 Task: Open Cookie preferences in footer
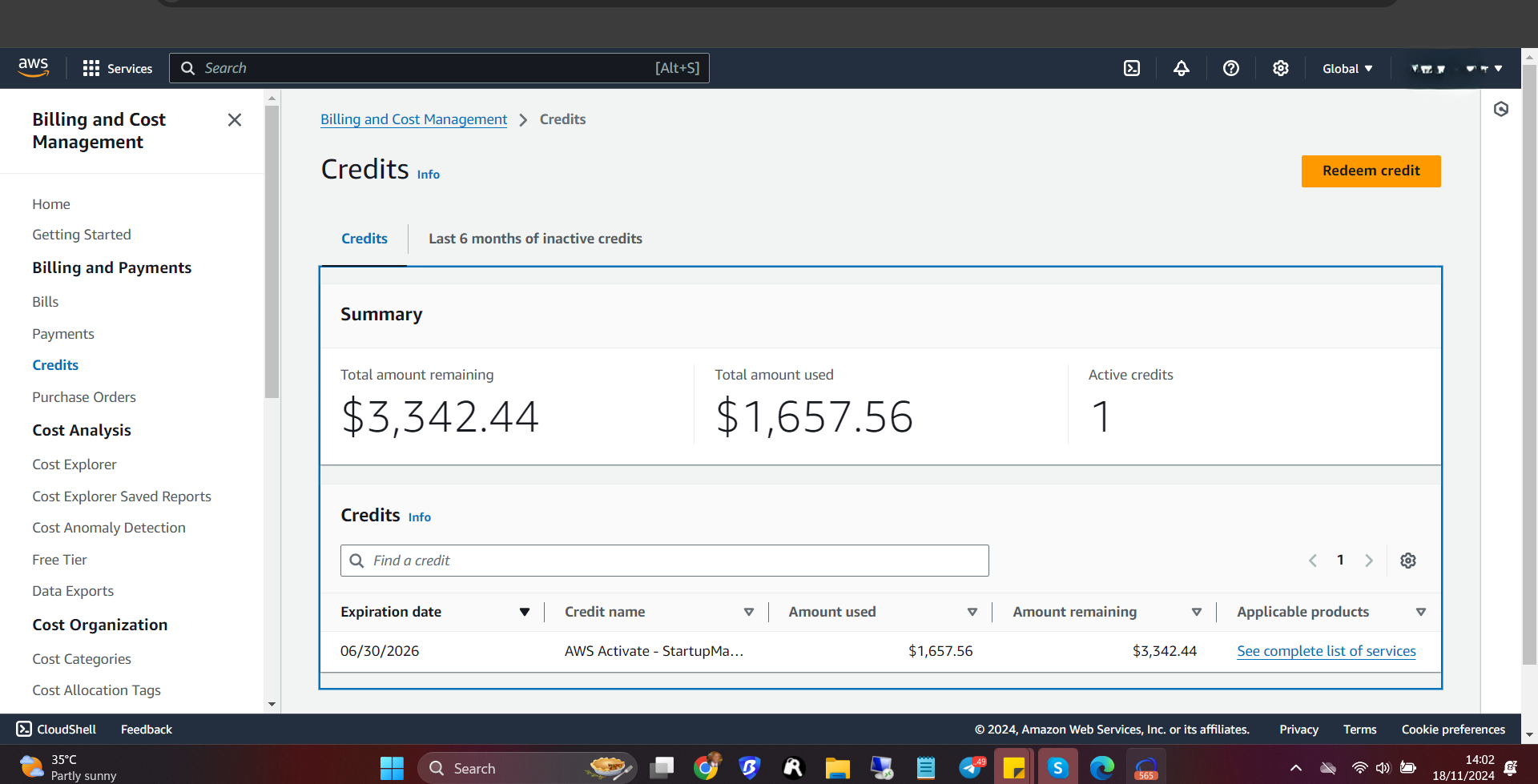point(1453,729)
